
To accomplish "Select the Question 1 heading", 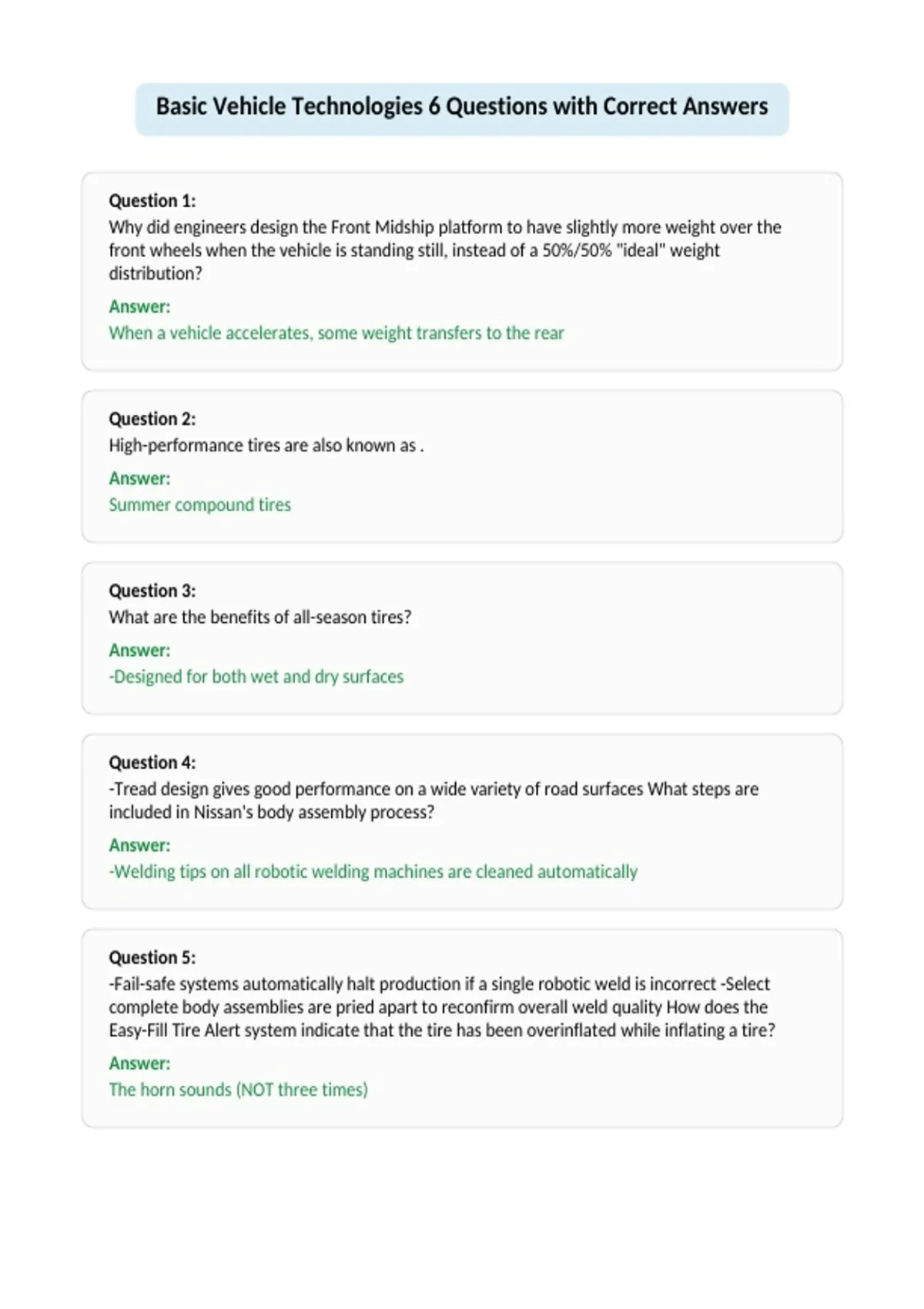I will pyautogui.click(x=152, y=201).
